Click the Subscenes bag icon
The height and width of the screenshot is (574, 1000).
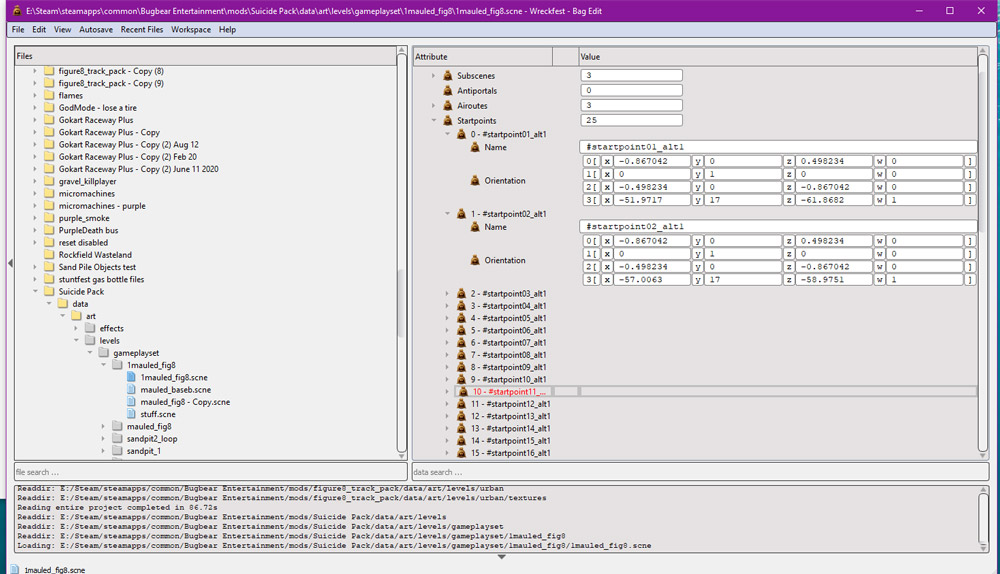coord(448,75)
